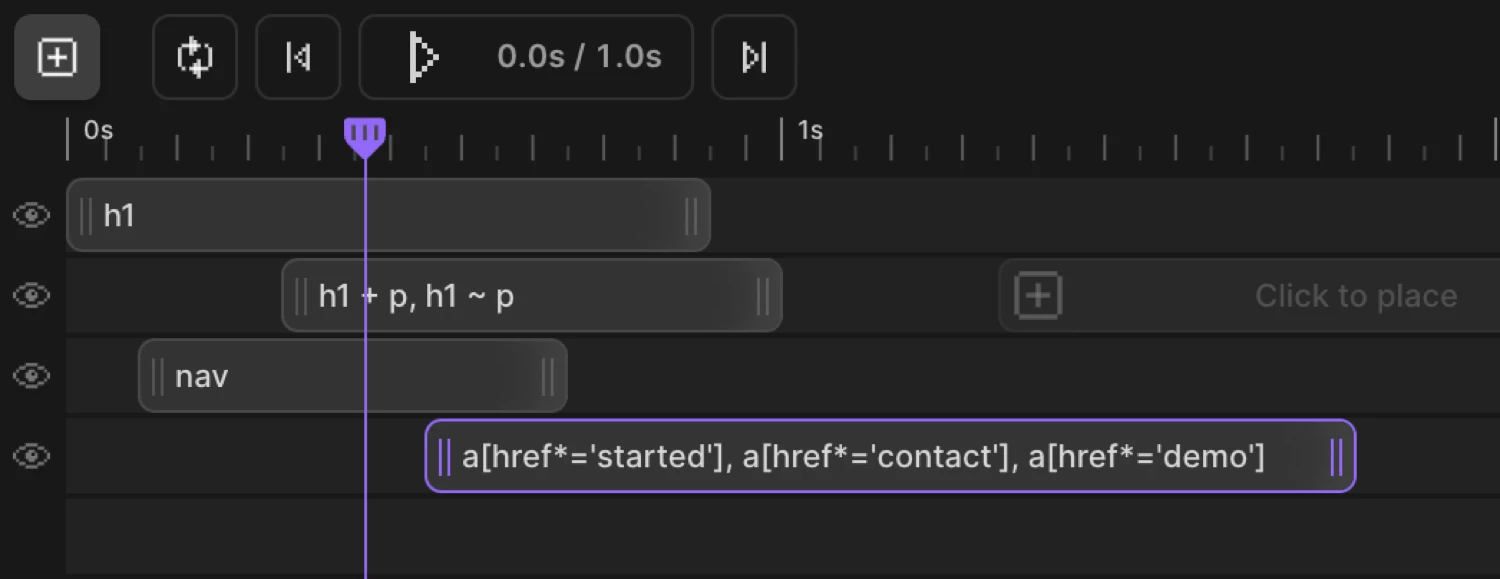Click the 0.0s / 1.0s time display
Viewport: 1500px width, 579px height.
click(582, 57)
